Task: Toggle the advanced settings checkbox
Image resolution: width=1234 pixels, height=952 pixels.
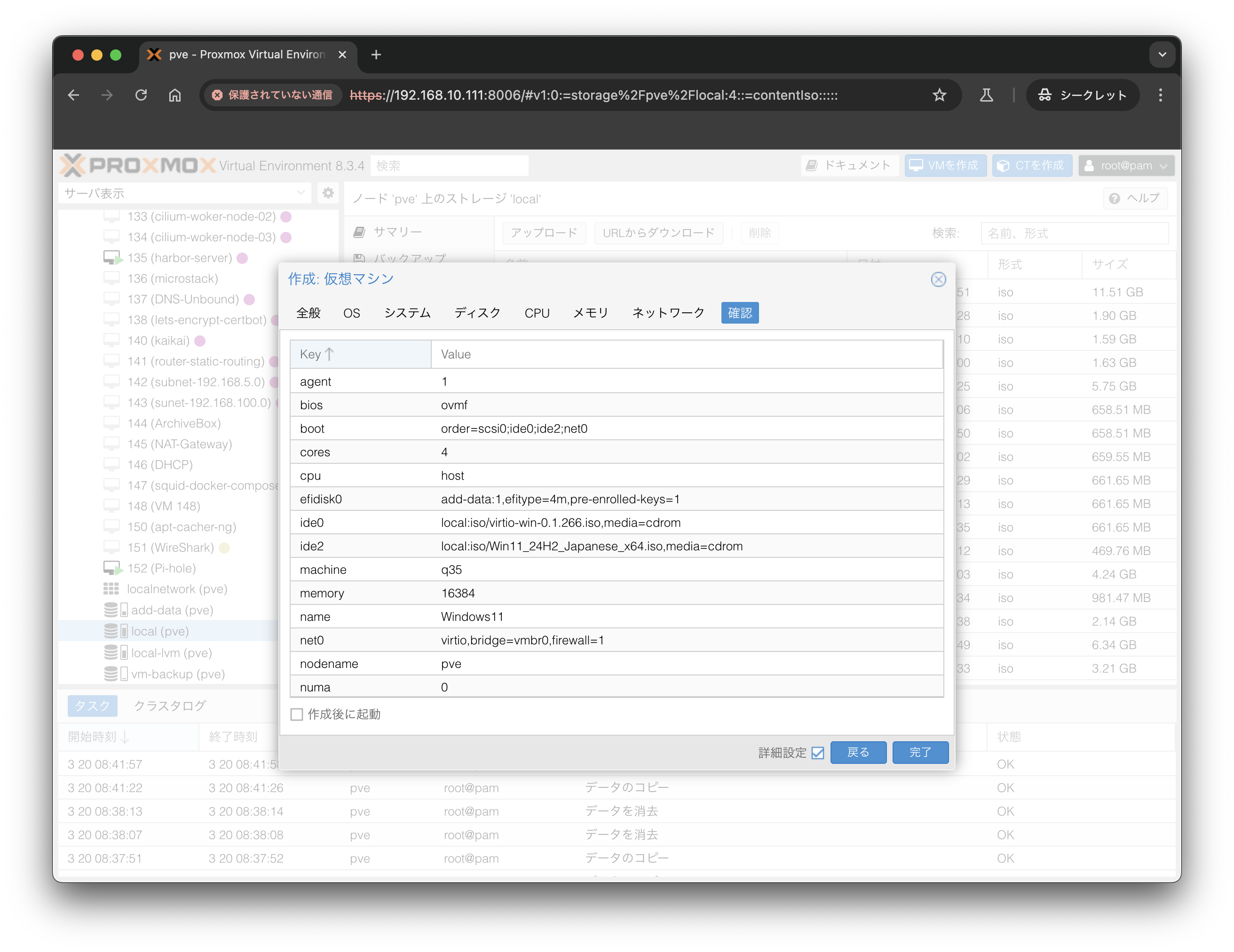Action: [x=818, y=753]
